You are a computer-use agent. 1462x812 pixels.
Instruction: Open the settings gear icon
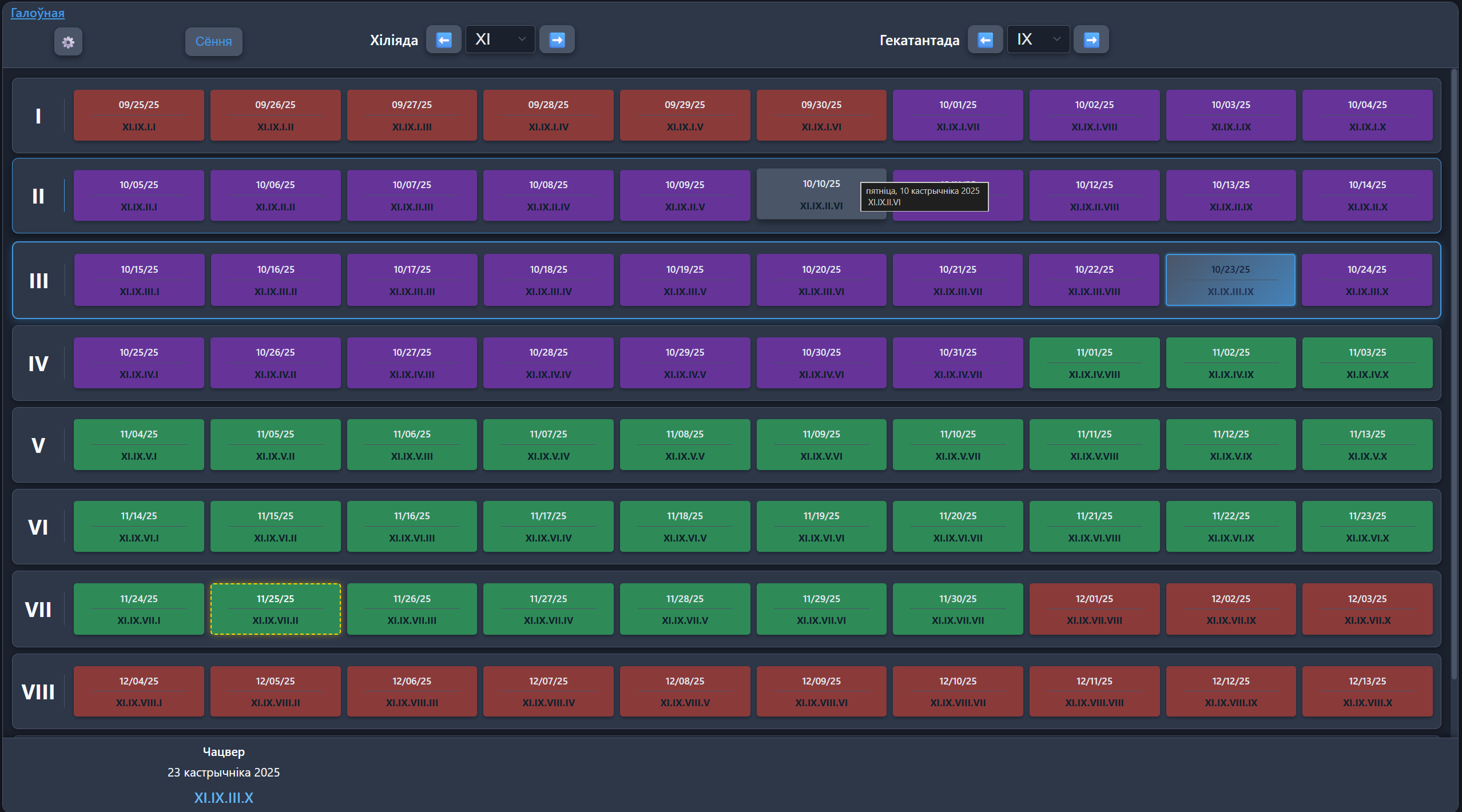[68, 42]
